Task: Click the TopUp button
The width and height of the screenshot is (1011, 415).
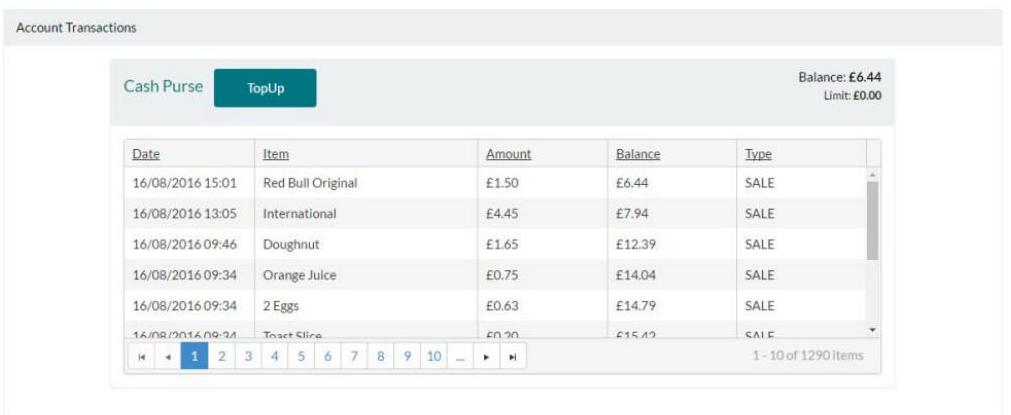Action: 265,88
